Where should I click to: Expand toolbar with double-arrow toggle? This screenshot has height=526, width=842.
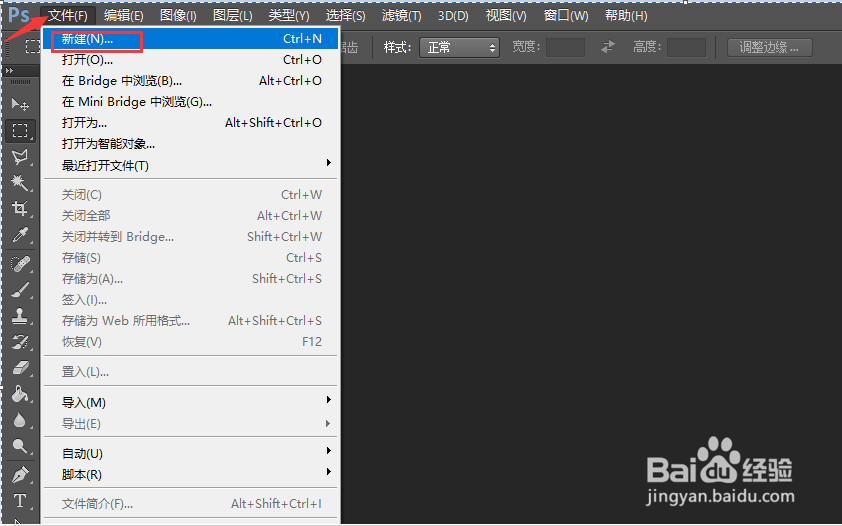[x=9, y=70]
